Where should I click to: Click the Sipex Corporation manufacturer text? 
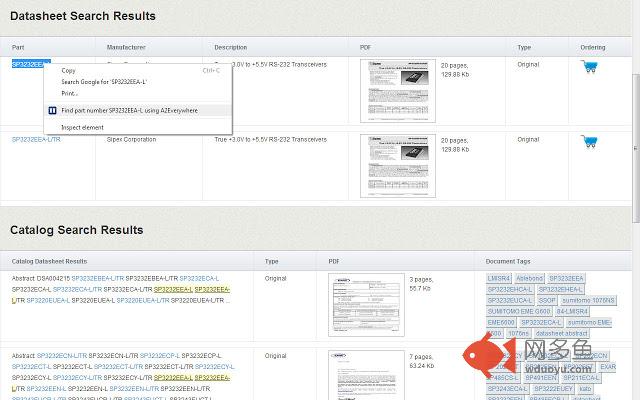point(131,140)
